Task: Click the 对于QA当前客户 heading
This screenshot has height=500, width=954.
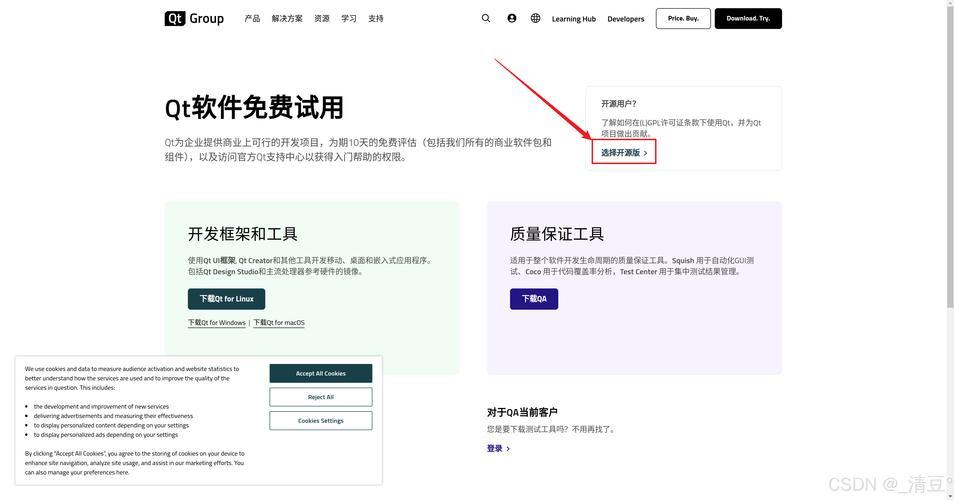Action: (x=522, y=412)
